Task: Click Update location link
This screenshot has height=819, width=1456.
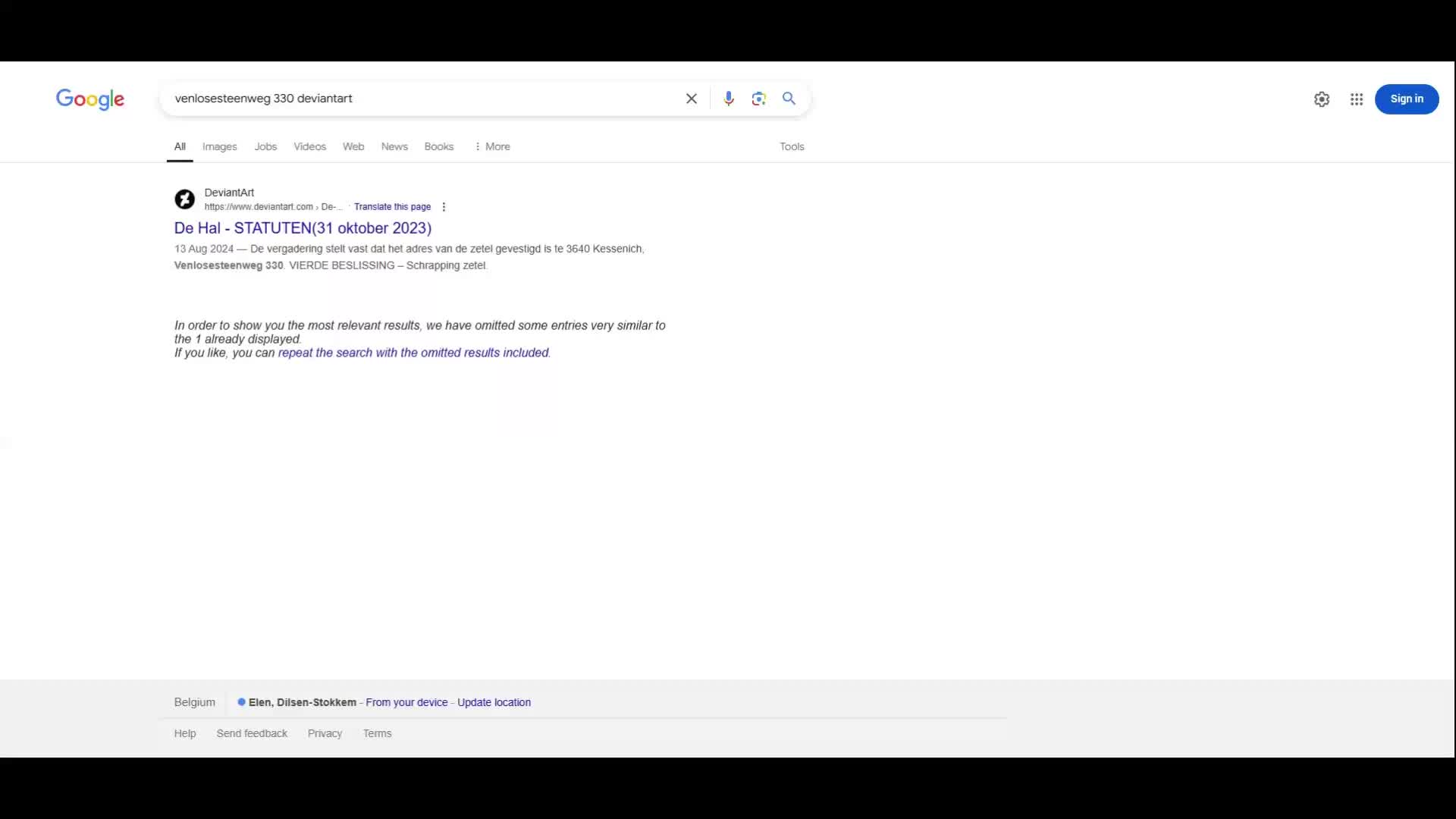Action: [x=494, y=703]
